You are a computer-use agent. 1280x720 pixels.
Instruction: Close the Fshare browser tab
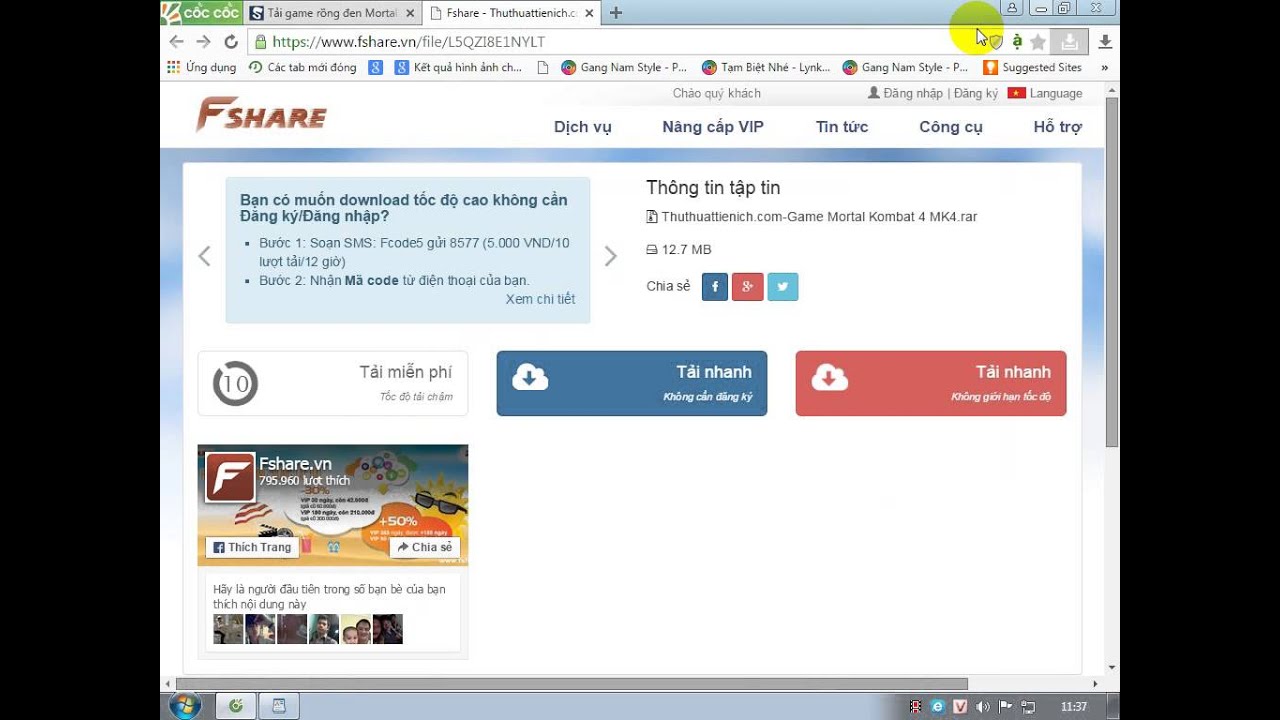coord(588,13)
